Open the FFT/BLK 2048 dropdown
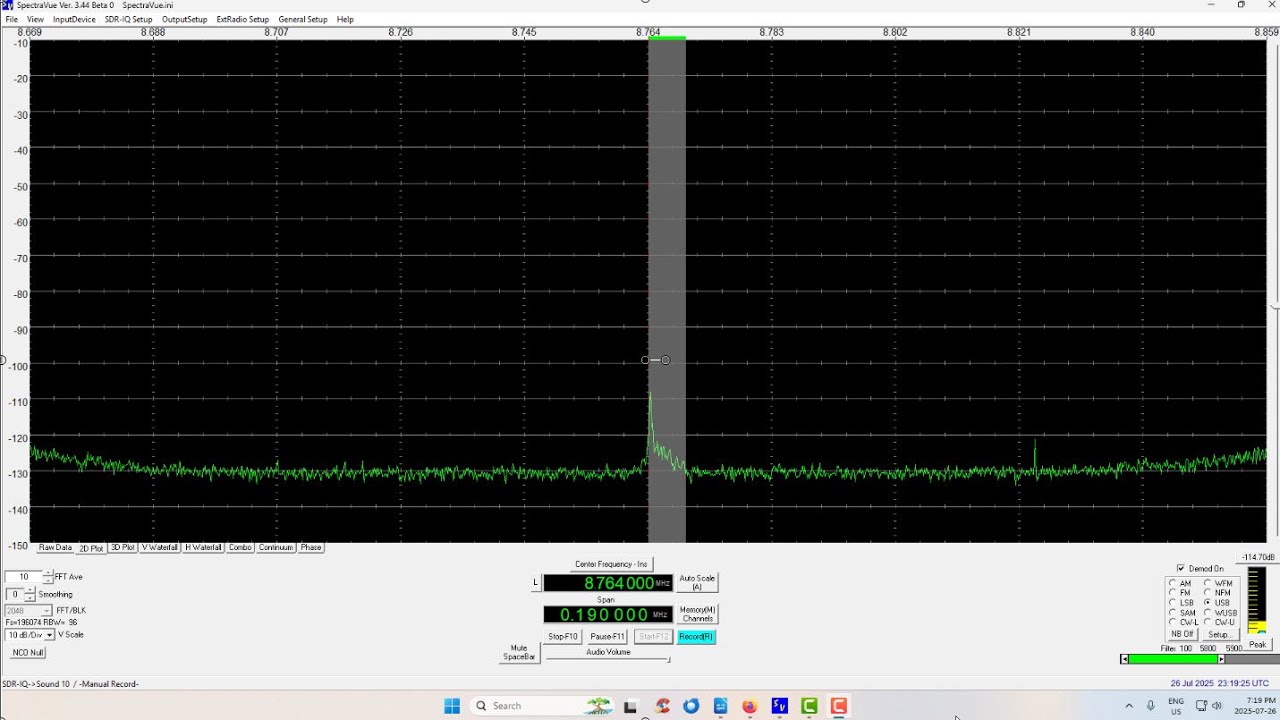Image resolution: width=1280 pixels, height=720 pixels. coord(46,611)
